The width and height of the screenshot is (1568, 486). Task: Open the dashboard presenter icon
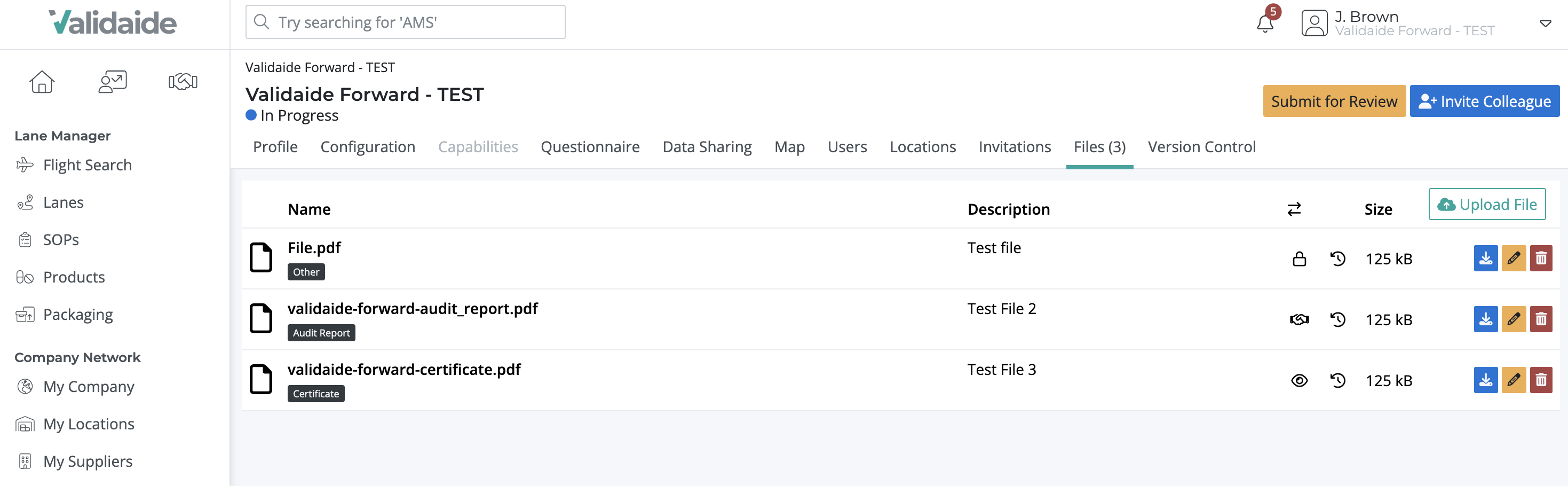(x=113, y=82)
